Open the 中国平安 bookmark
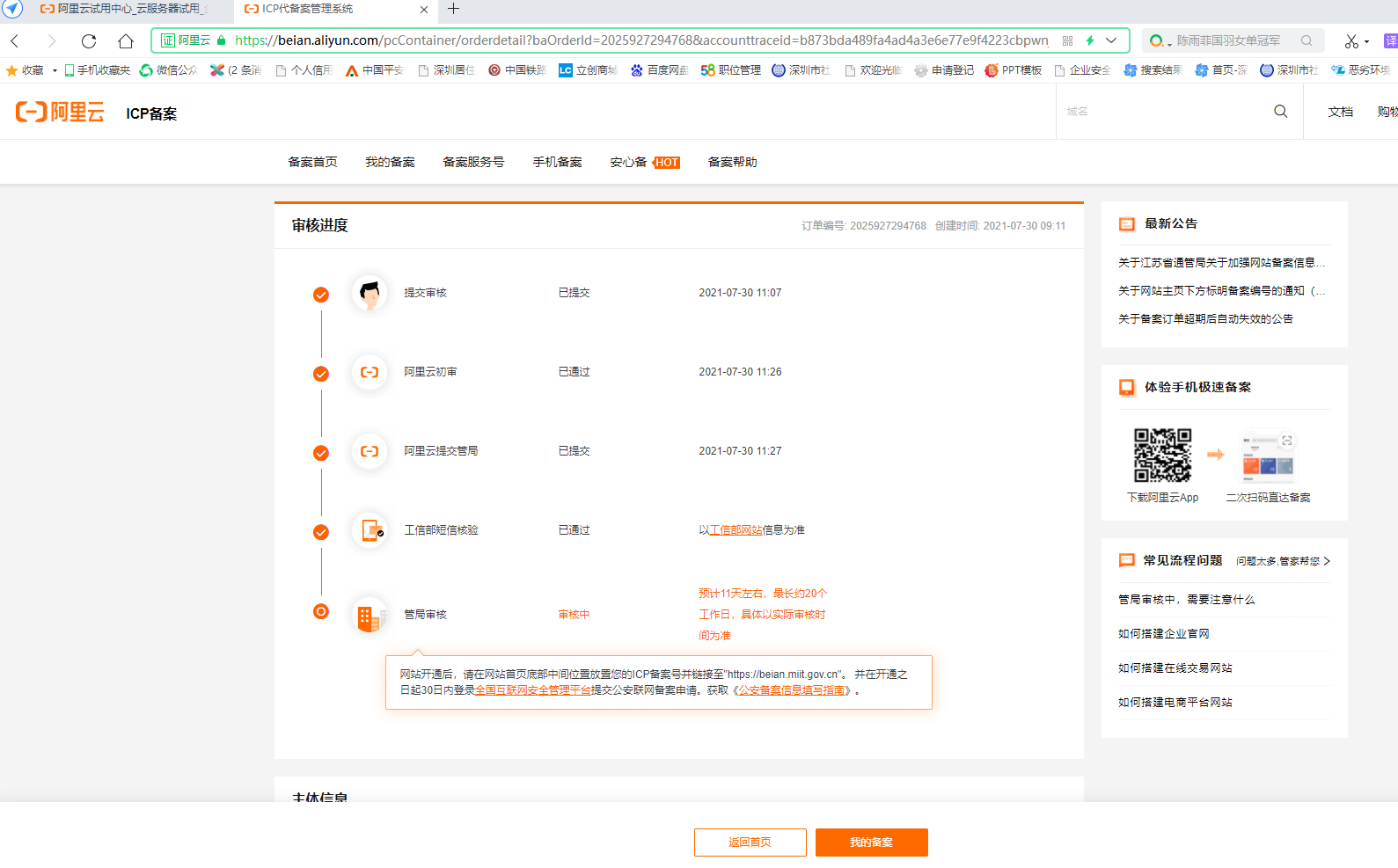1398x868 pixels. tap(374, 70)
